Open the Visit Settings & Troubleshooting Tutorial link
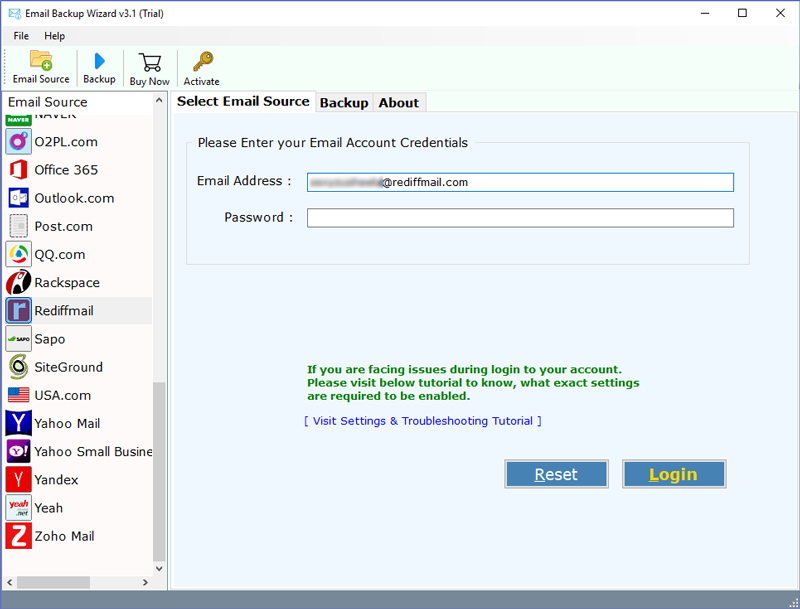Viewport: 800px width, 609px height. 423,421
